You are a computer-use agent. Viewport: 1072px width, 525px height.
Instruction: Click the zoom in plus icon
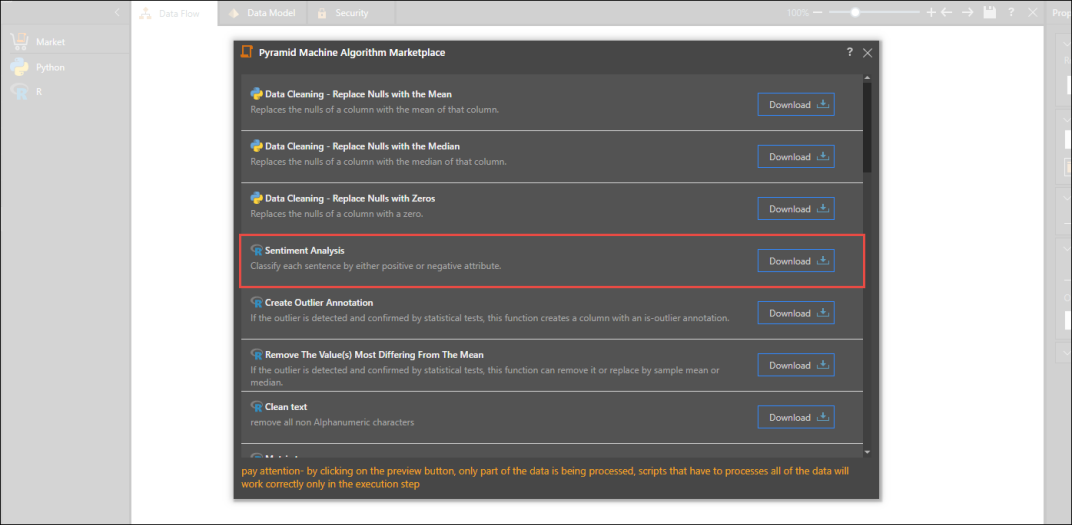pyautogui.click(x=931, y=13)
